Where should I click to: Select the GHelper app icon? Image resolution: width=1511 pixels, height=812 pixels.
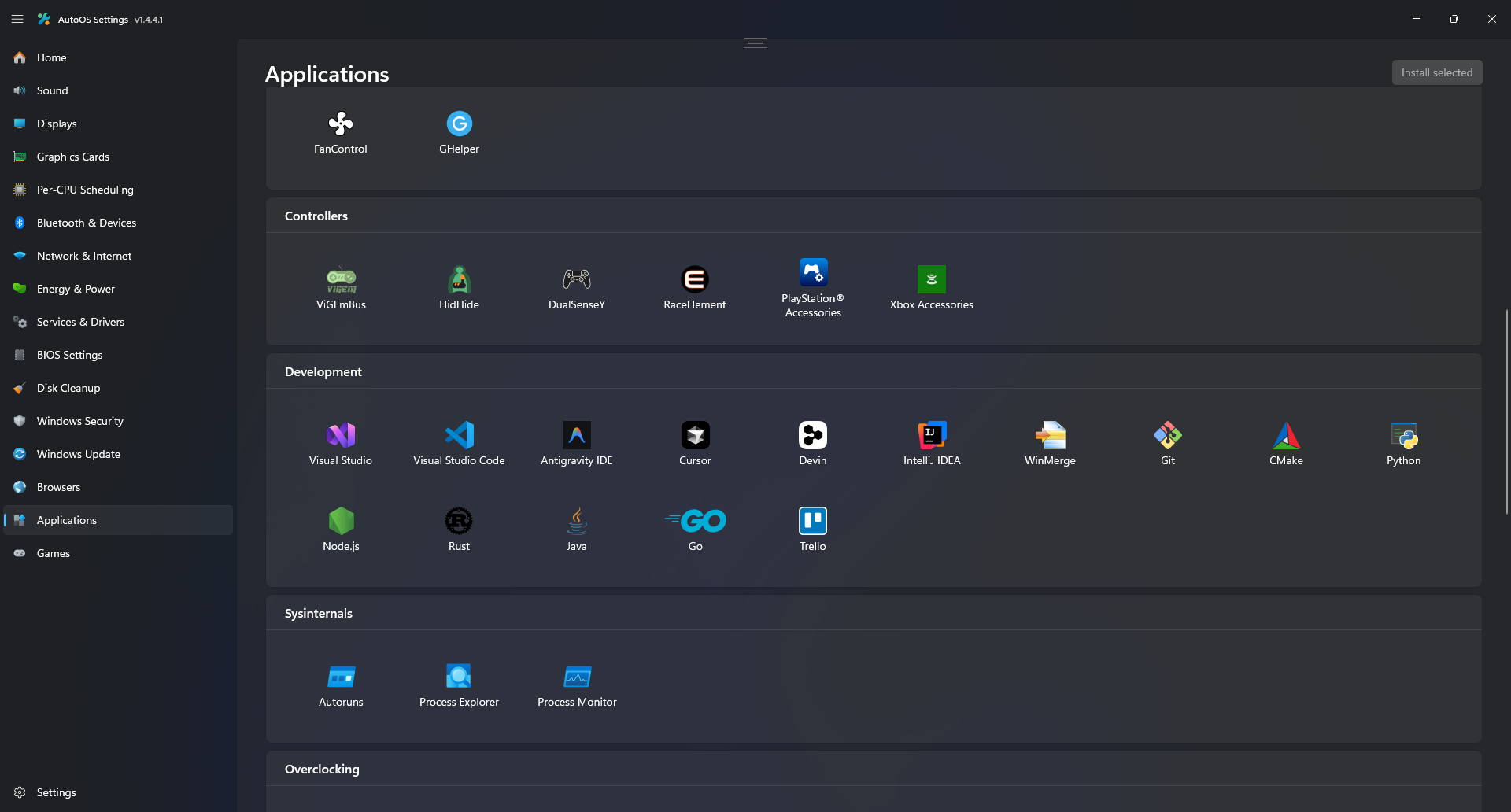pos(460,124)
